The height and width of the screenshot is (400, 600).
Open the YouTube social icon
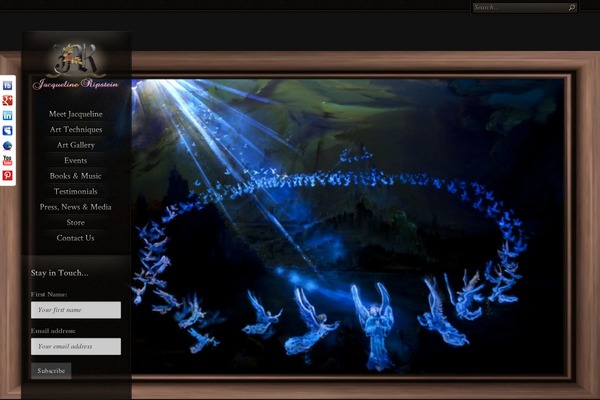coord(7,160)
